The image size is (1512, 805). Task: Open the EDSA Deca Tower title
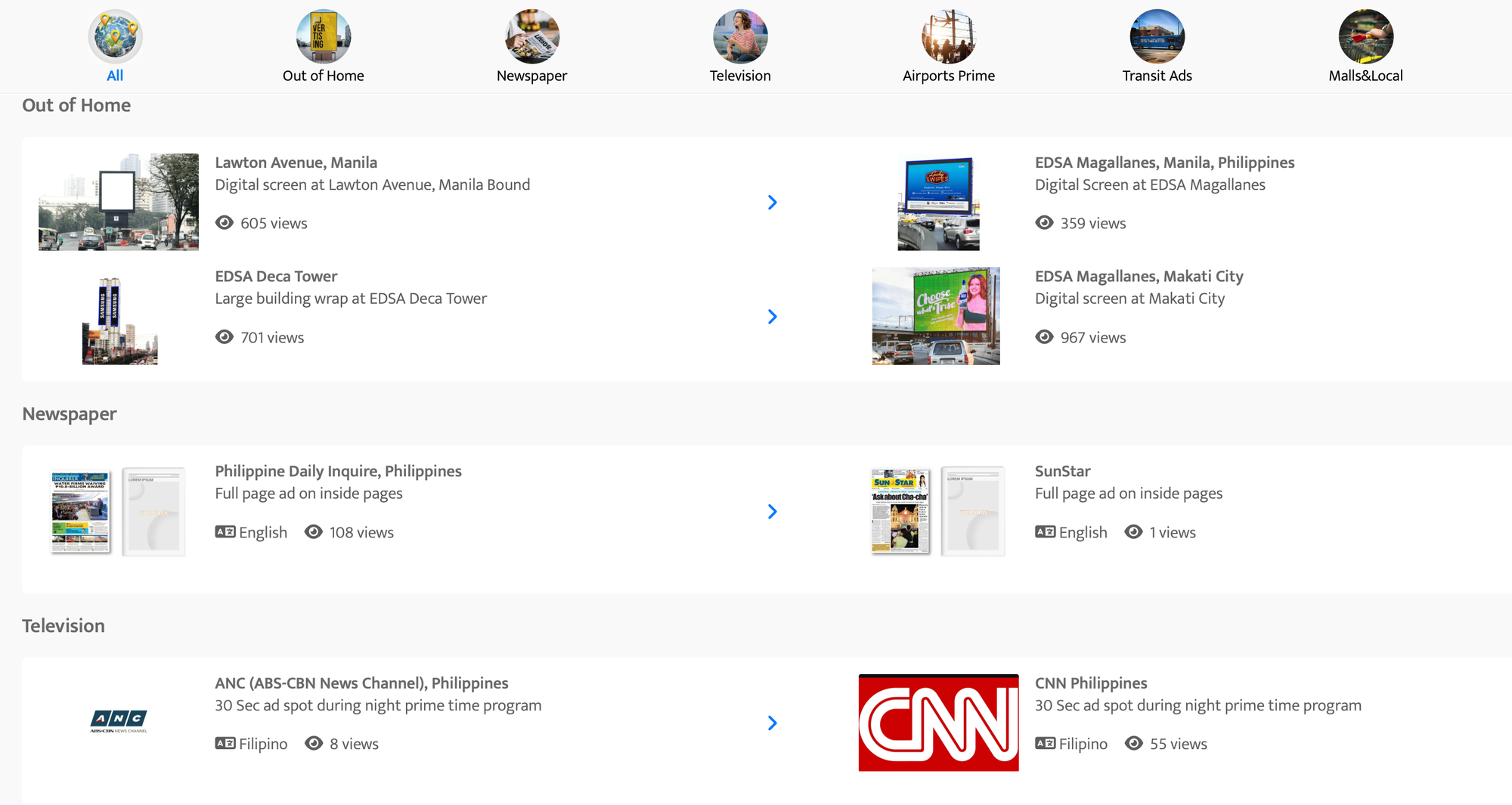coord(276,277)
